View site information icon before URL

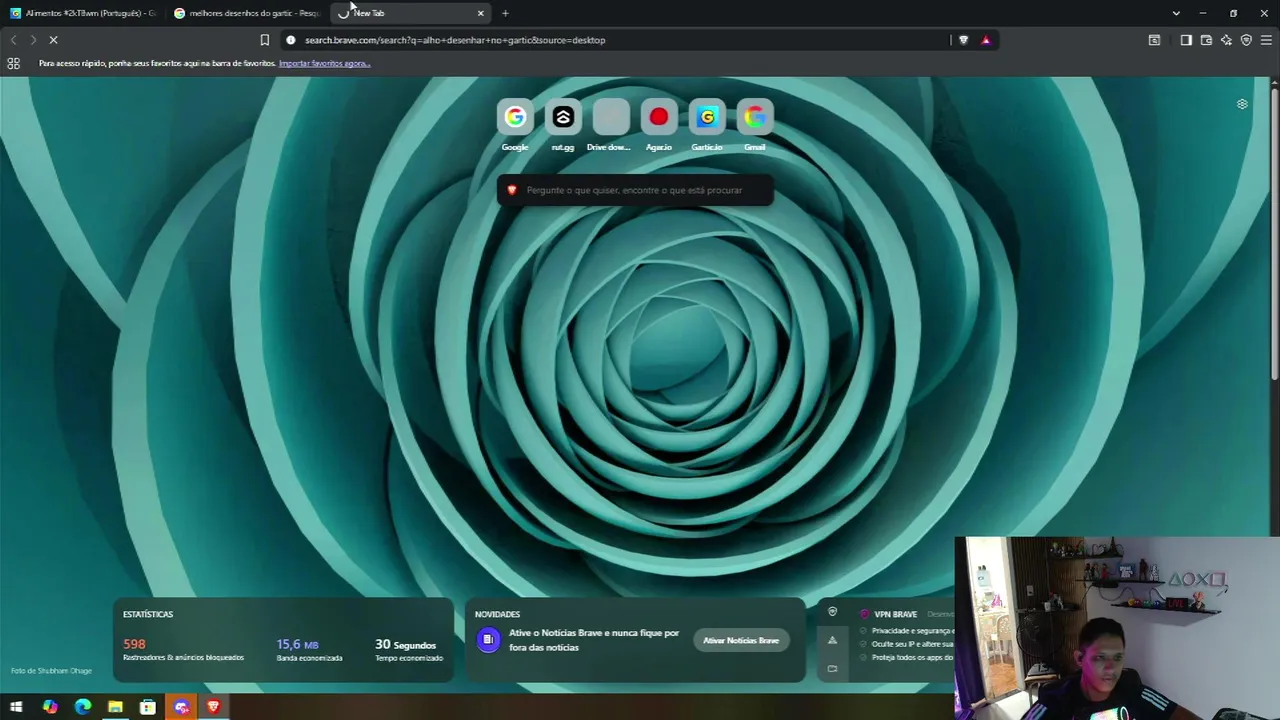coord(291,40)
